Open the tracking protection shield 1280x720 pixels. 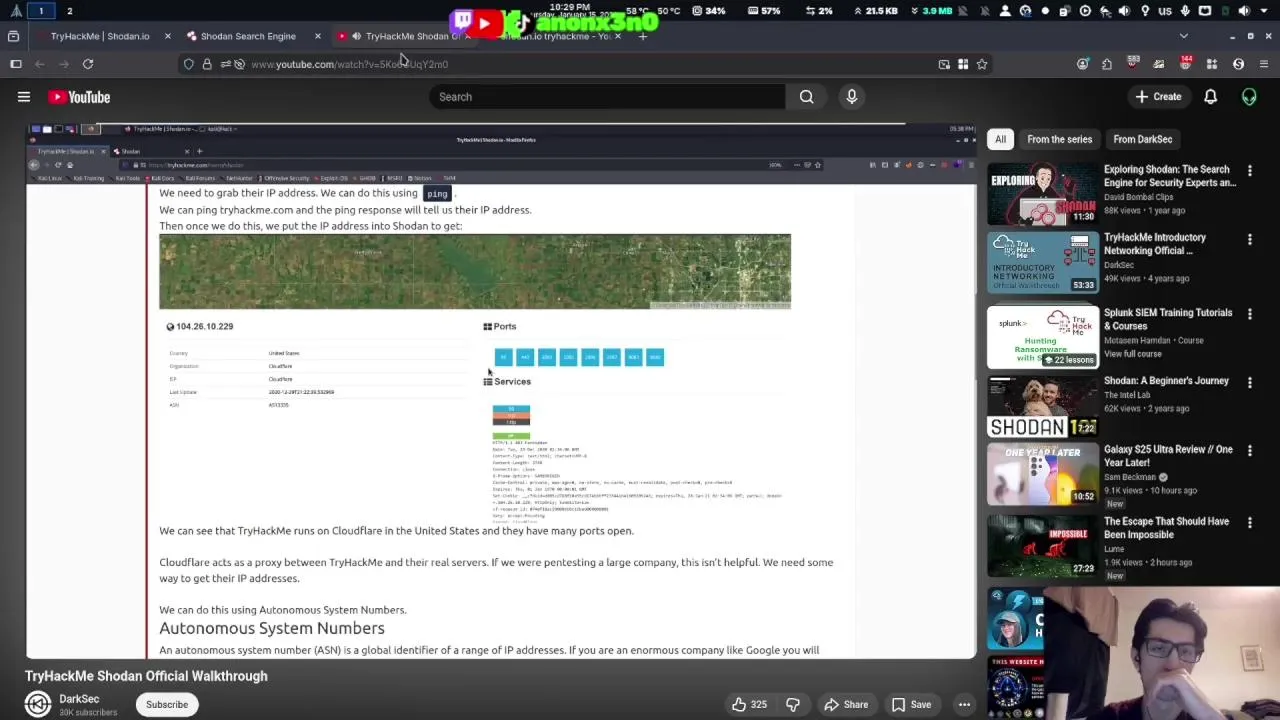tap(189, 64)
